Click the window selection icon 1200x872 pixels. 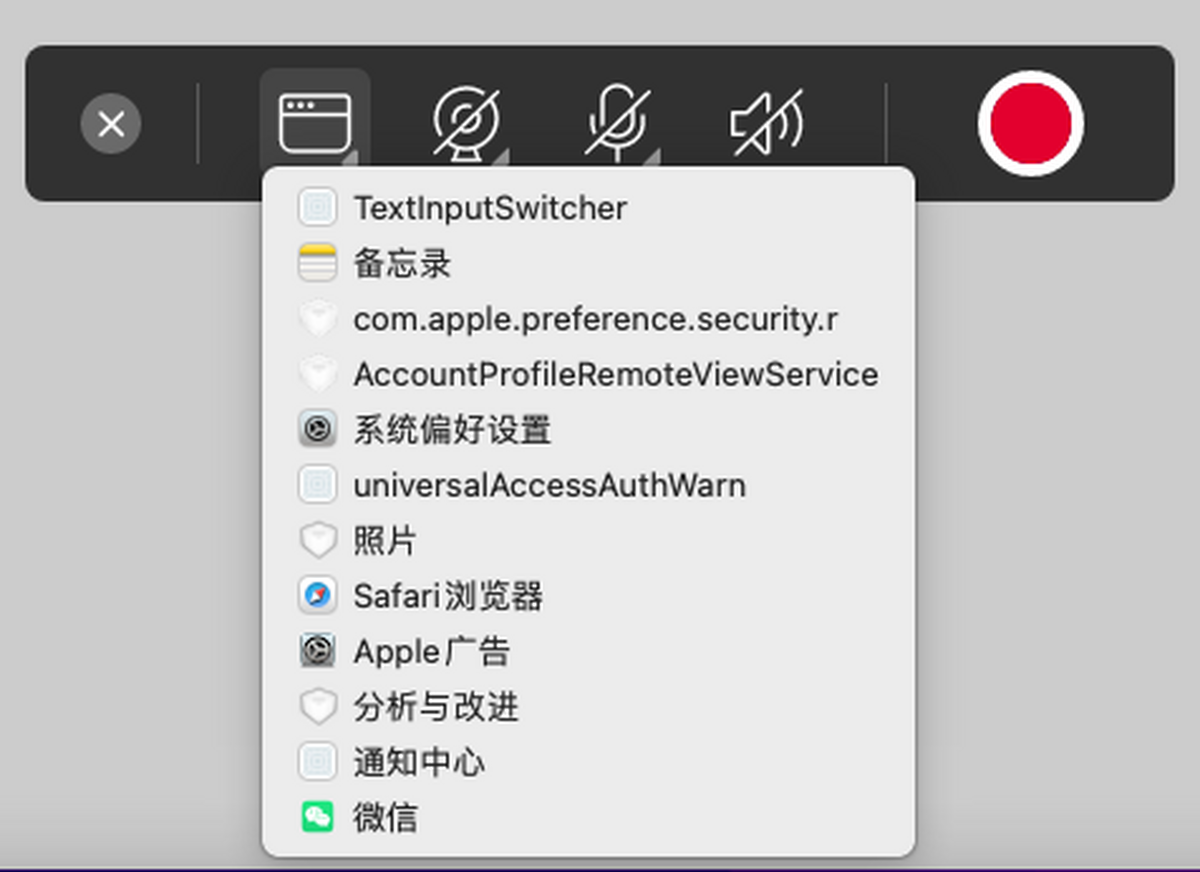point(314,123)
